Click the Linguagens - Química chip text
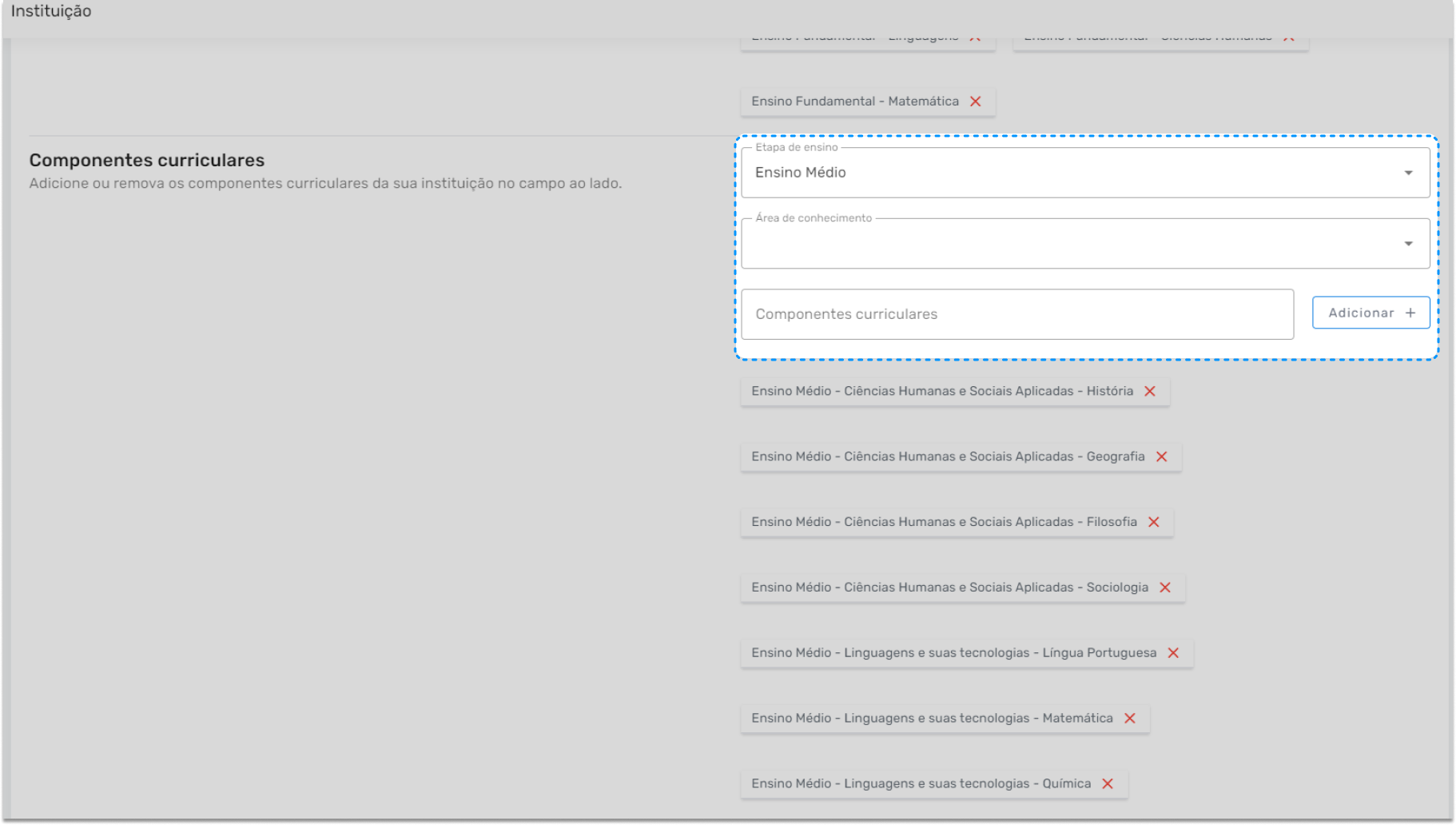Screen dimensions: 1456x825 921,784
